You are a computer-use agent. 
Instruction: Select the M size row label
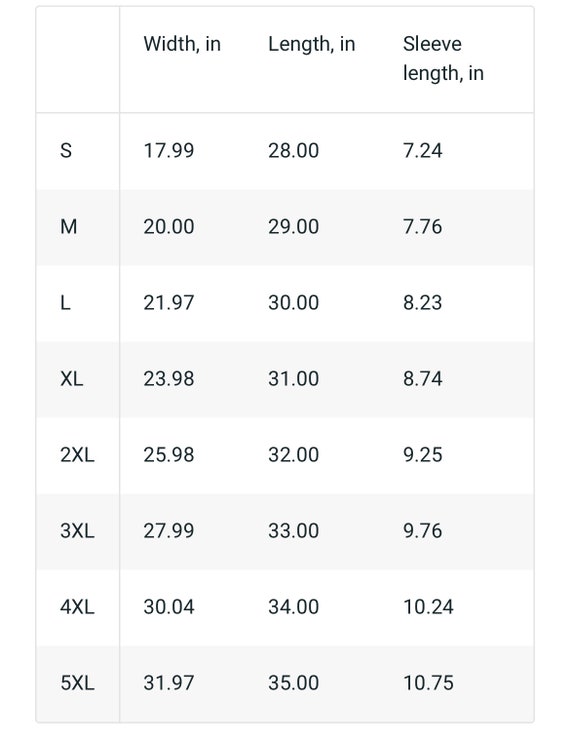click(x=68, y=227)
